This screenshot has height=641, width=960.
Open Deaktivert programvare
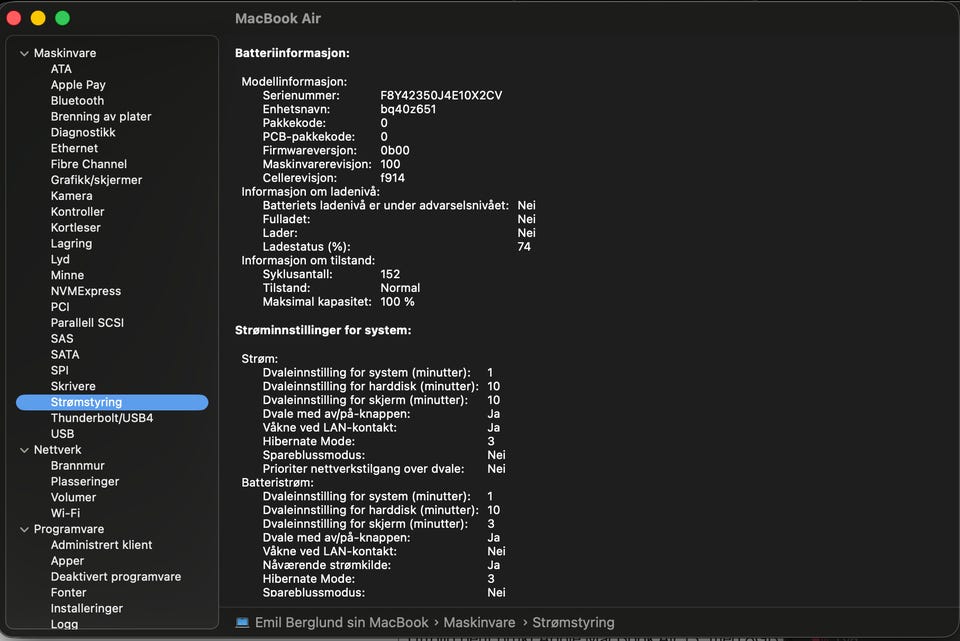pyautogui.click(x=116, y=577)
